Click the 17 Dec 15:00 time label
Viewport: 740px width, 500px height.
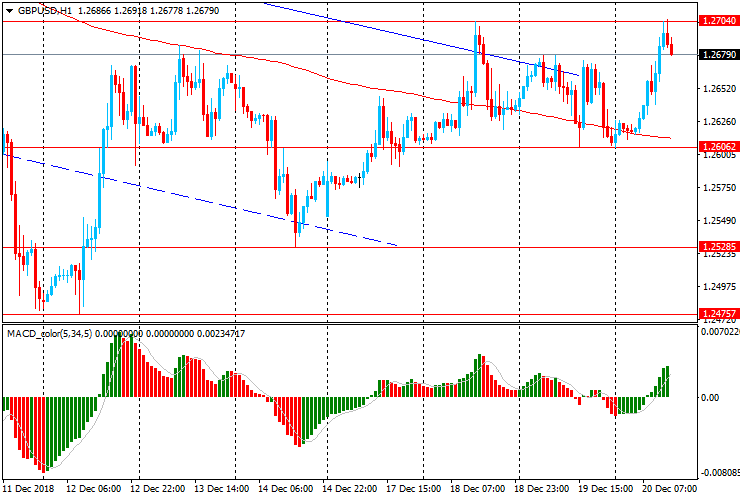(x=414, y=489)
